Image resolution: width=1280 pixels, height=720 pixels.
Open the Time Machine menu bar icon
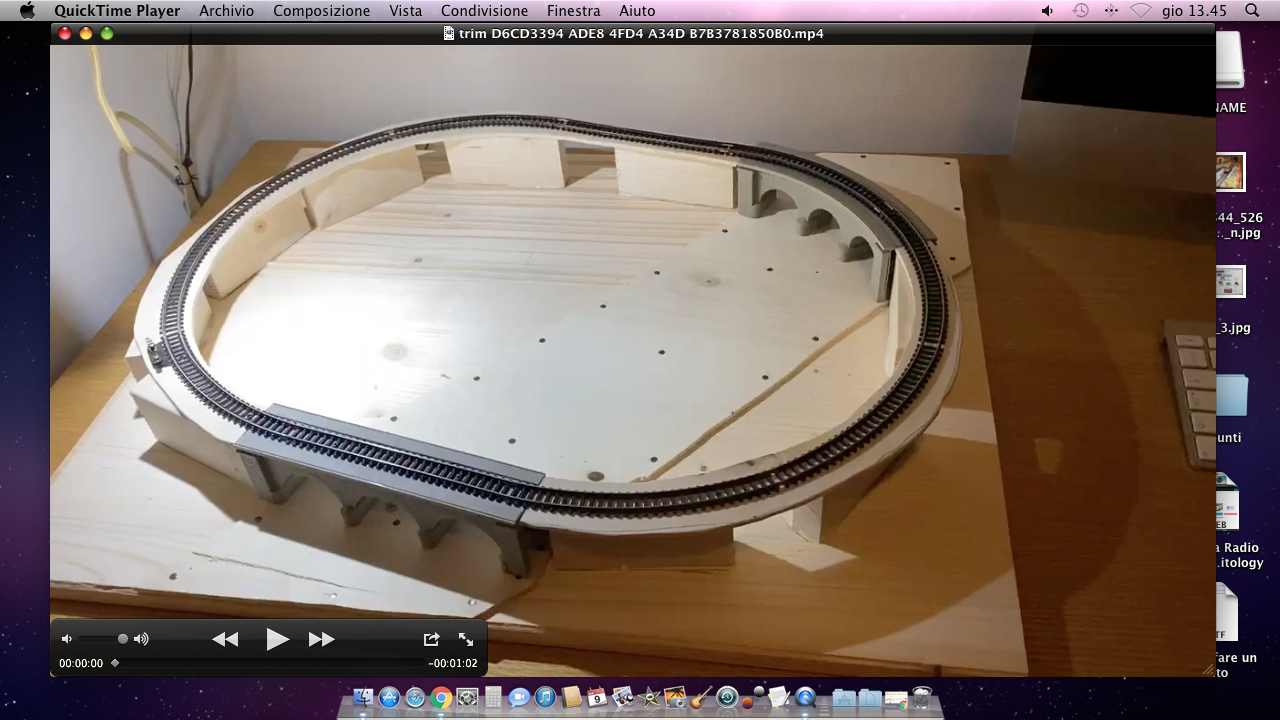coord(1080,11)
